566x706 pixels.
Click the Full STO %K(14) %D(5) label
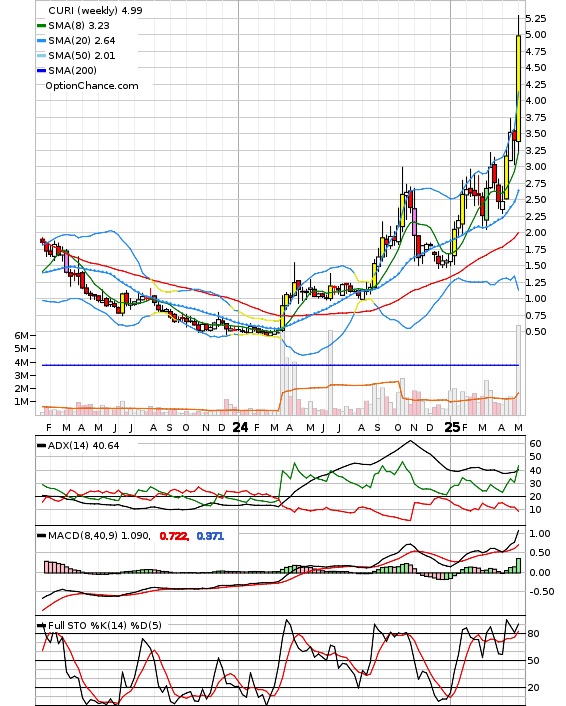104,625
